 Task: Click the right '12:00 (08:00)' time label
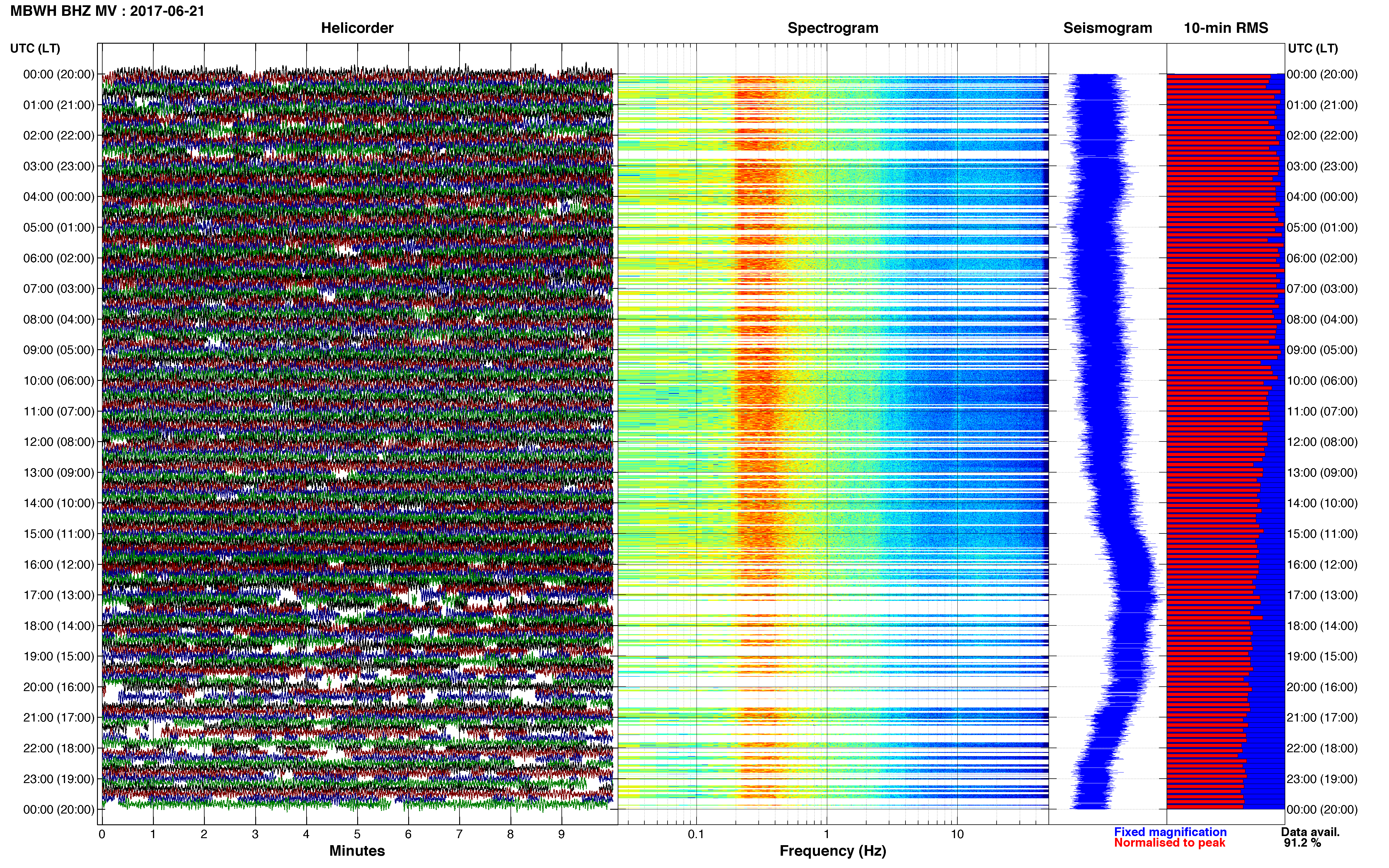(1322, 442)
